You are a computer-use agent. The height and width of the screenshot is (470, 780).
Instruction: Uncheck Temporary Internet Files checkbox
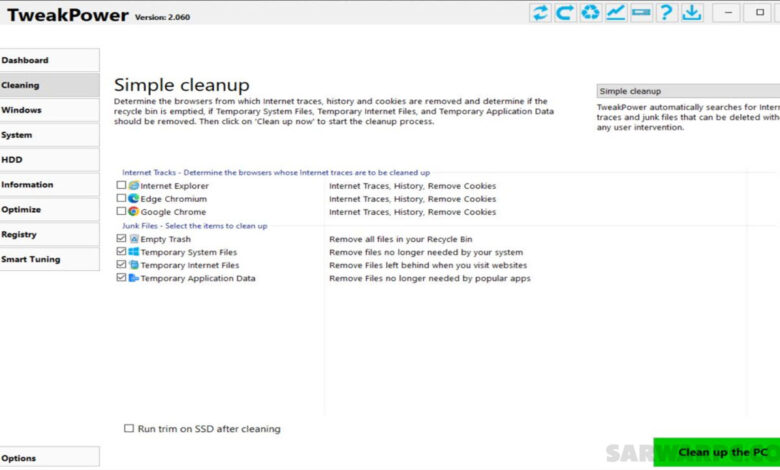(121, 264)
